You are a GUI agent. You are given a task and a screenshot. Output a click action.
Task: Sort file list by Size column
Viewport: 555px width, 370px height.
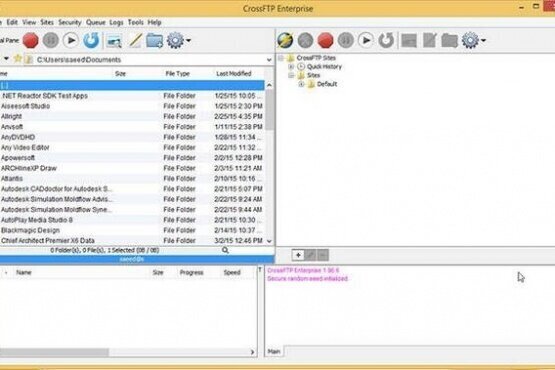click(x=120, y=74)
